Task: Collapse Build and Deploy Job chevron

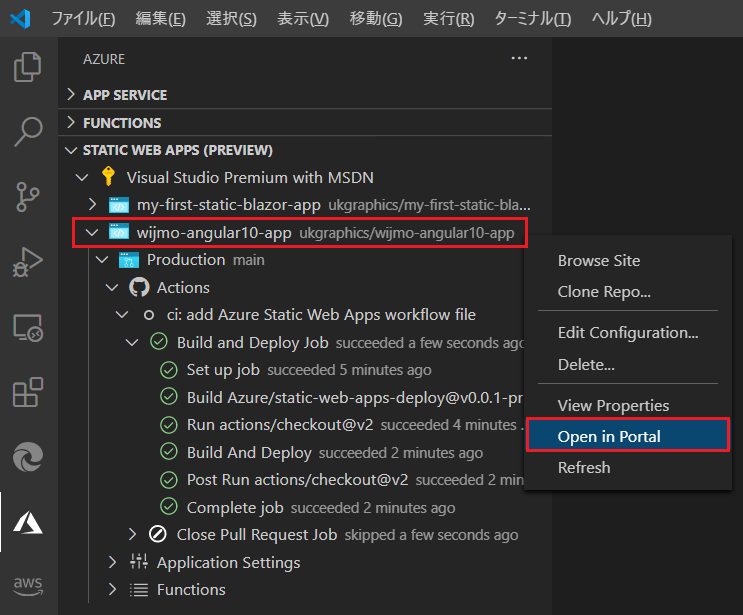Action: click(132, 342)
